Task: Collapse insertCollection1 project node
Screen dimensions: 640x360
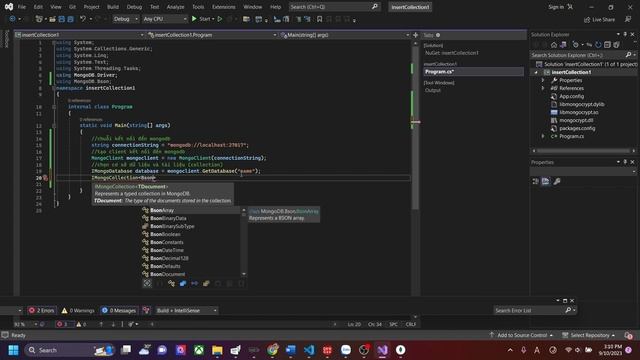Action: pyautogui.click(x=536, y=72)
